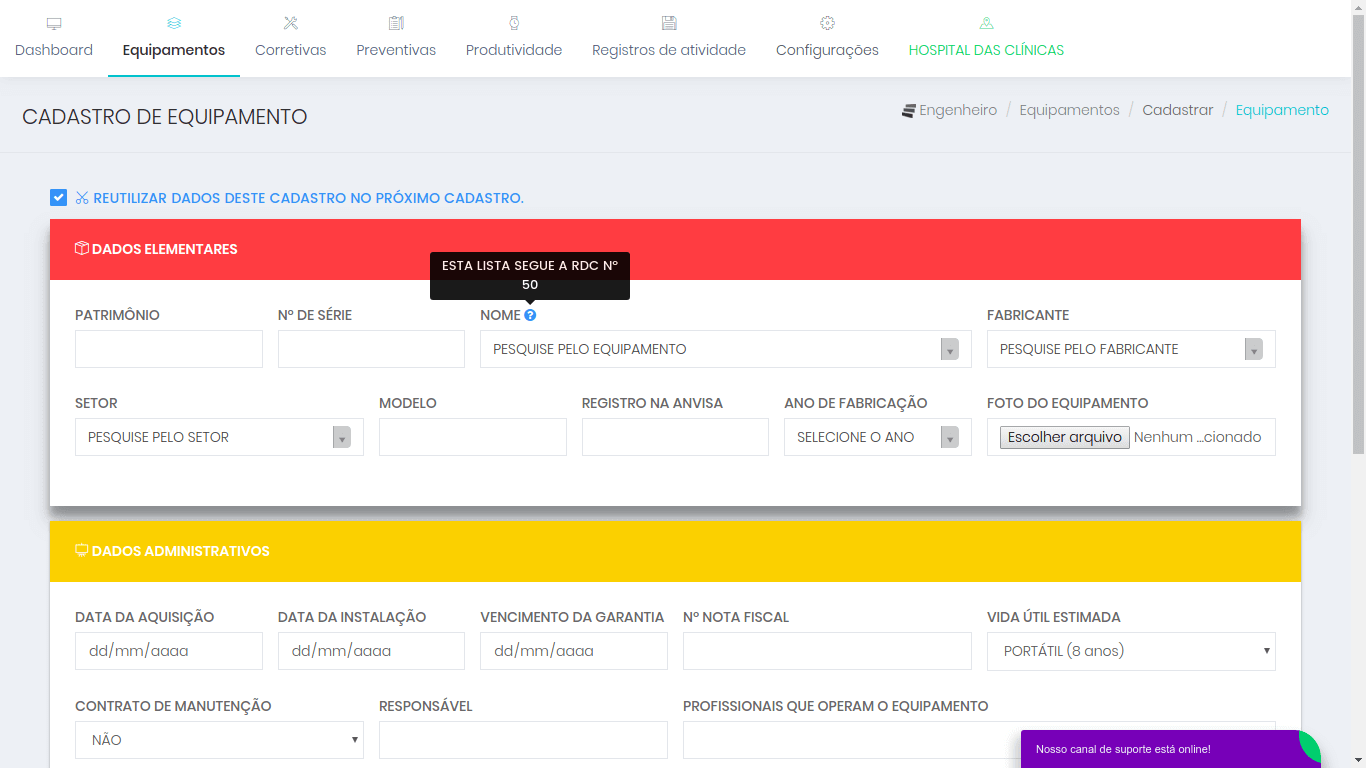Click the Dados Elementares section header
The image size is (1366, 768).
(675, 249)
